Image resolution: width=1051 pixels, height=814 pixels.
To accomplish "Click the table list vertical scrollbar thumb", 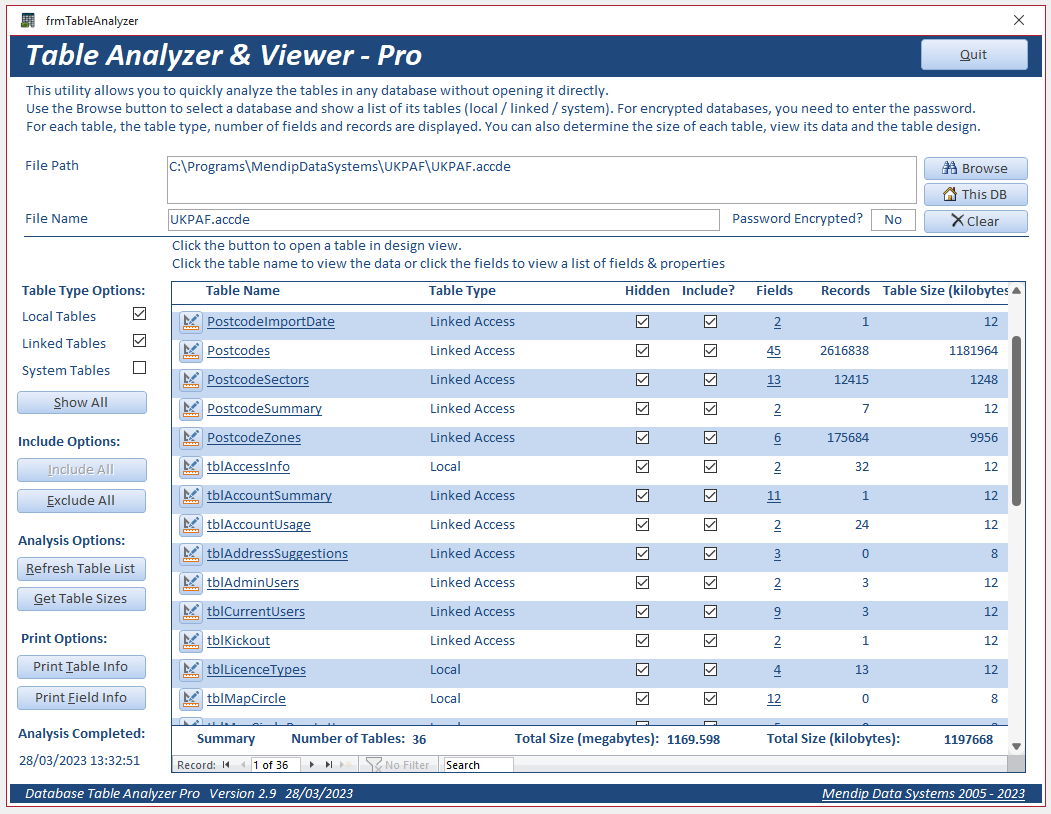I will pos(1016,421).
